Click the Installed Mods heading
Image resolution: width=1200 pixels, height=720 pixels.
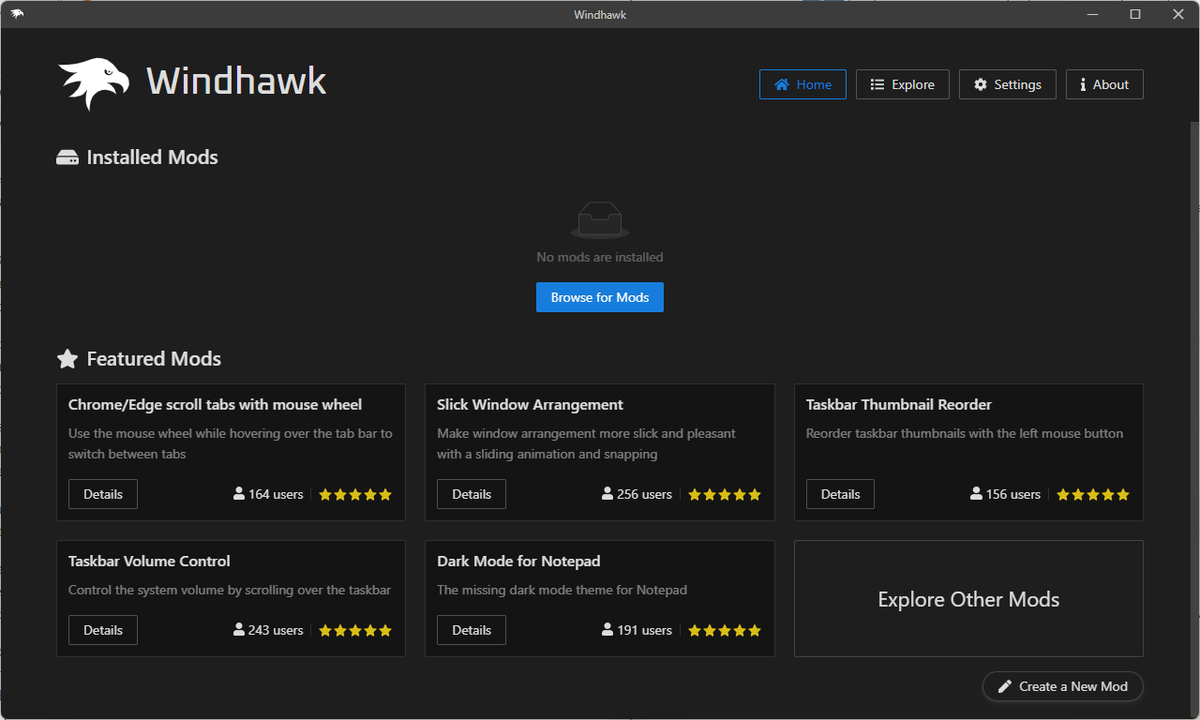(x=152, y=157)
